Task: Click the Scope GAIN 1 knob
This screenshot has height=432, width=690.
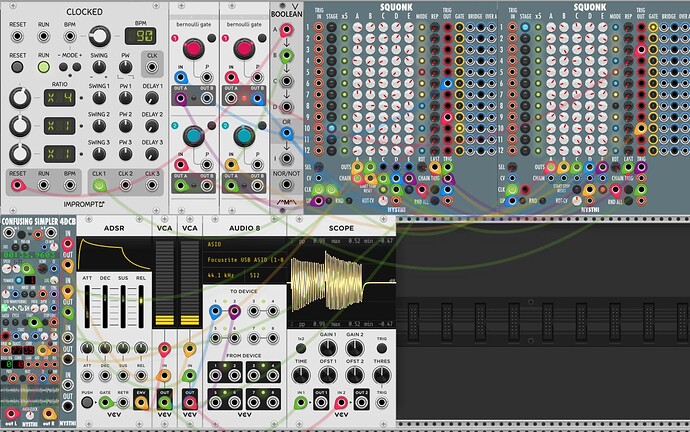Action: click(x=328, y=348)
